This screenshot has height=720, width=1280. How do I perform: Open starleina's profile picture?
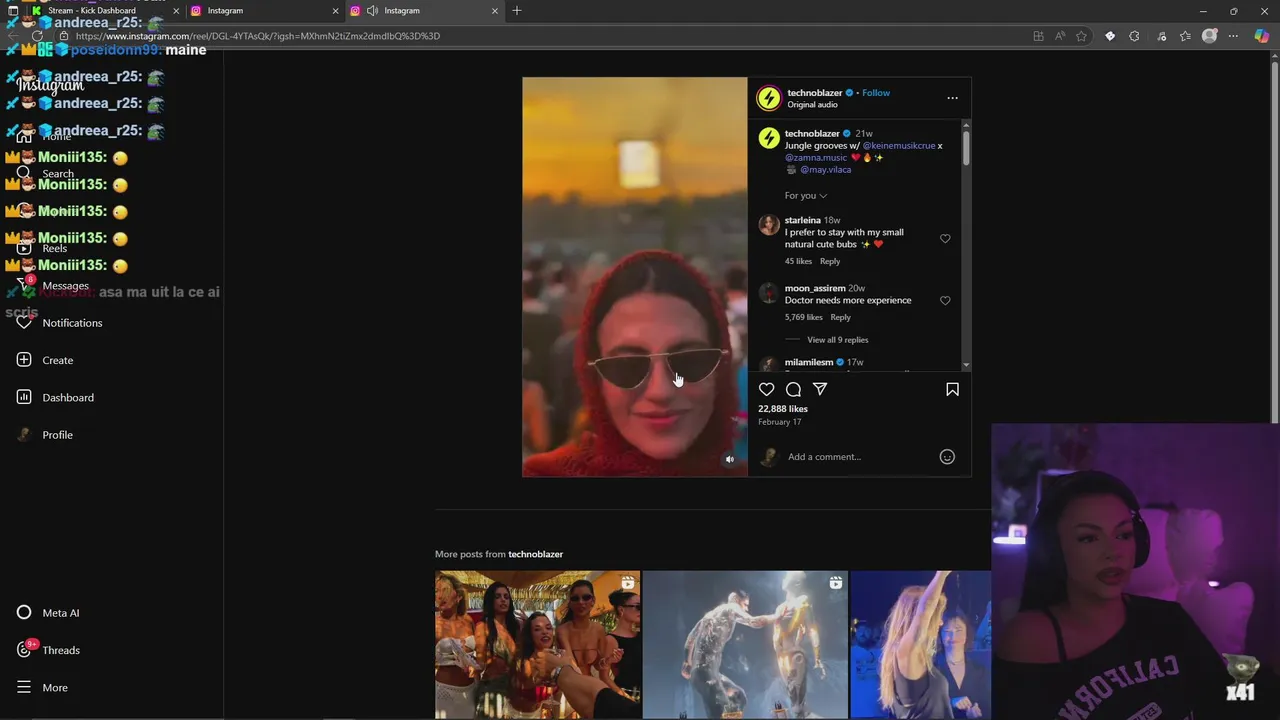[x=768, y=225]
